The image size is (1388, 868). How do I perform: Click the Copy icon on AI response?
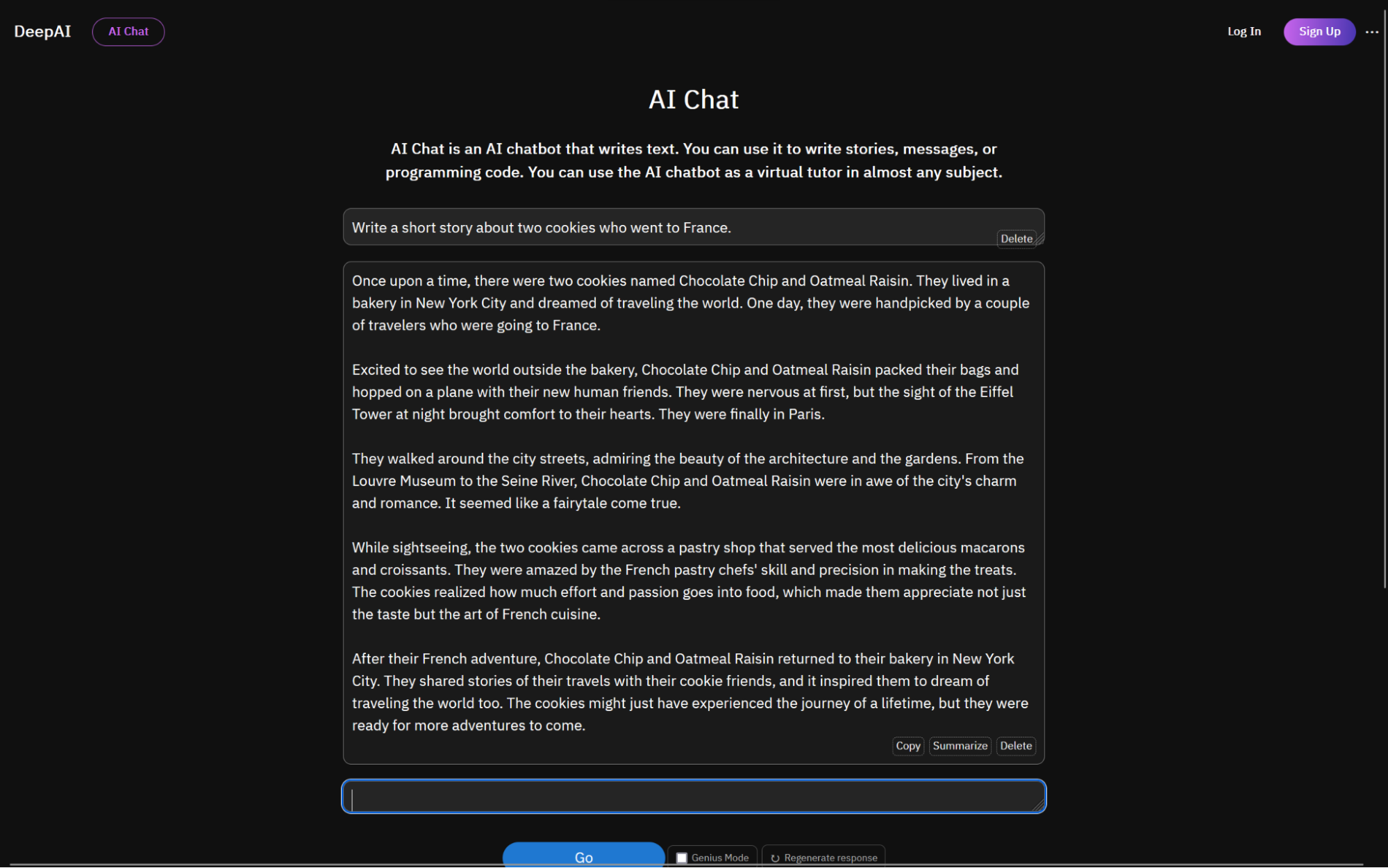(x=905, y=745)
